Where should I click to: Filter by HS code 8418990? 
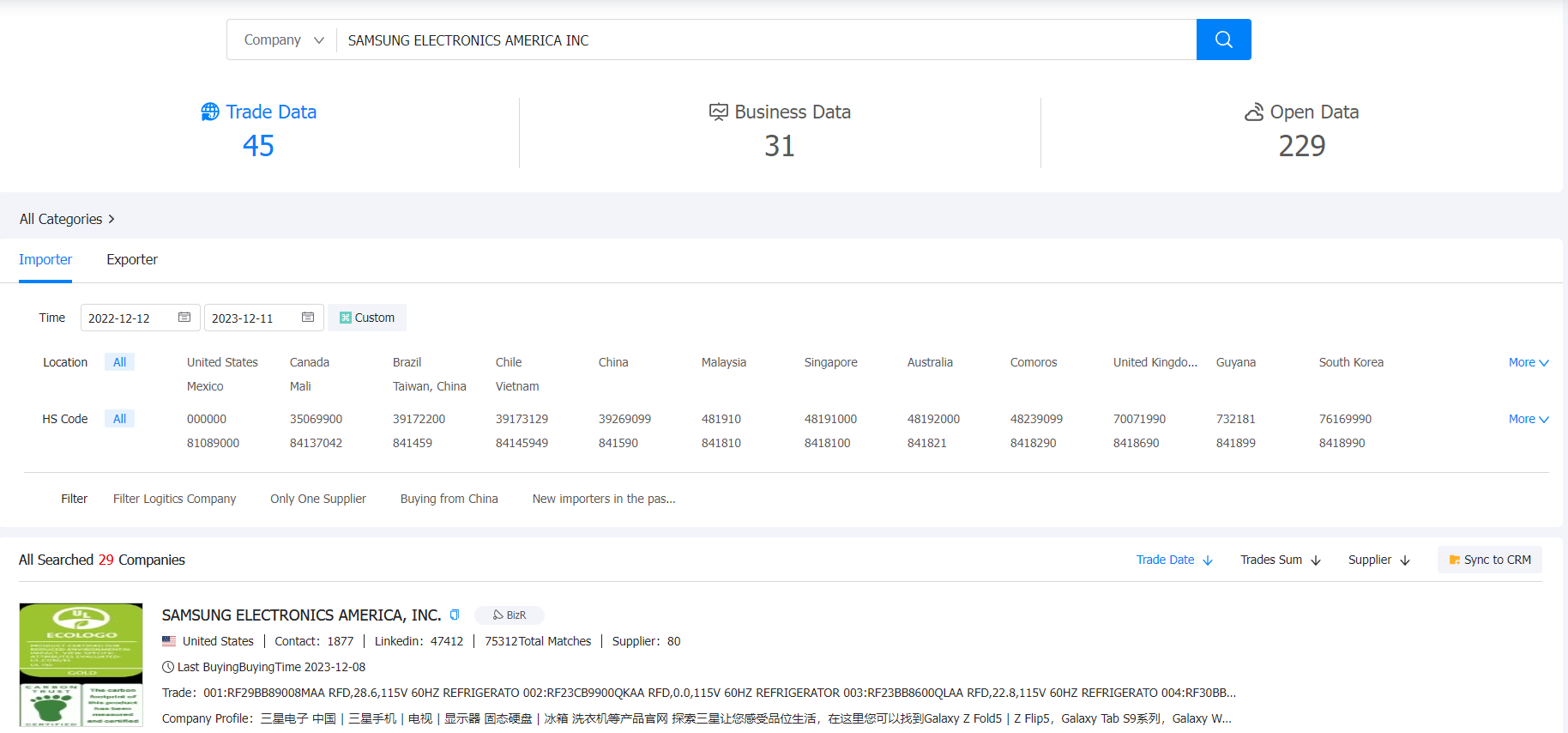click(x=1342, y=443)
